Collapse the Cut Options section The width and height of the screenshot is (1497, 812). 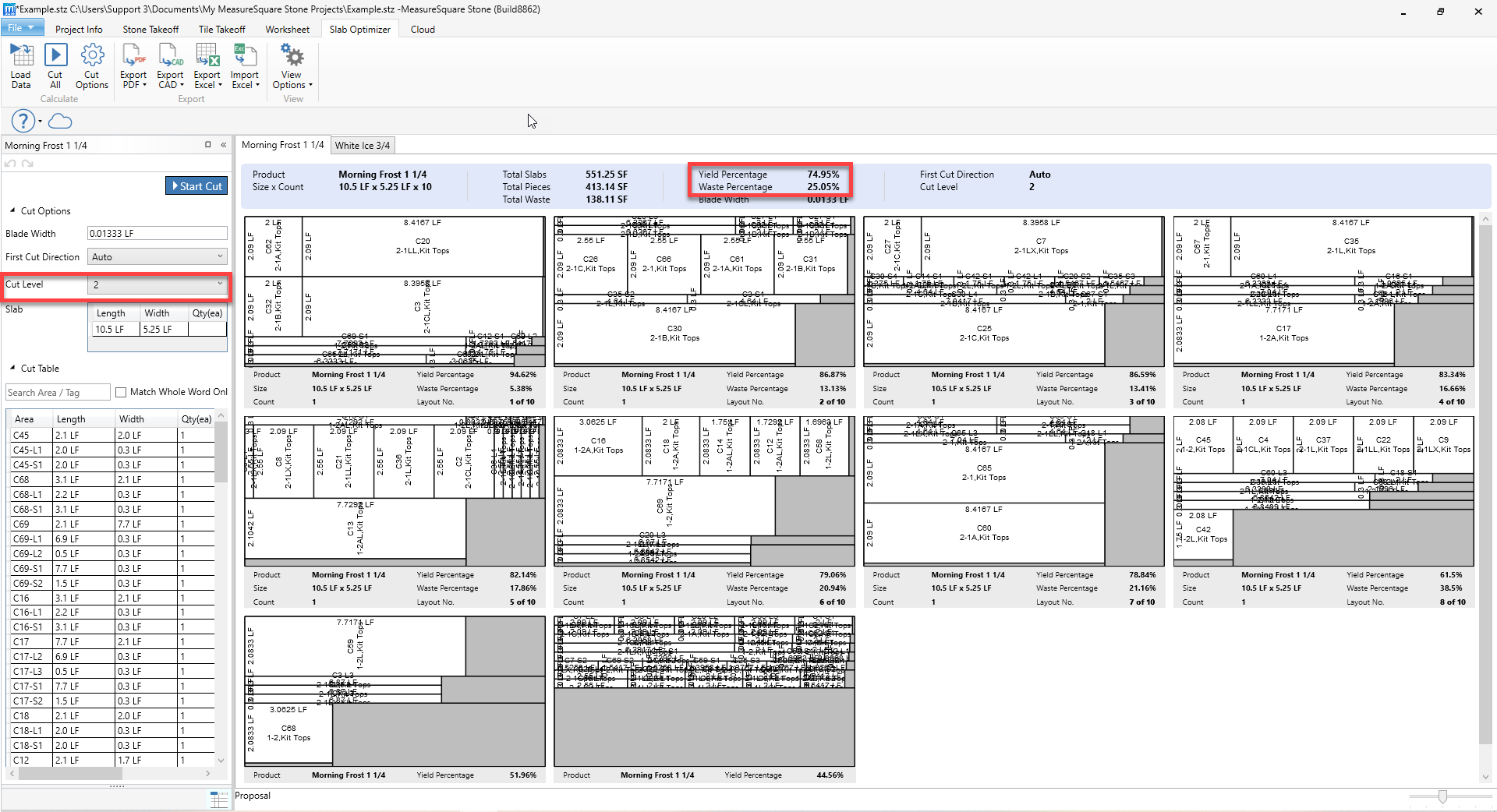[x=12, y=211]
